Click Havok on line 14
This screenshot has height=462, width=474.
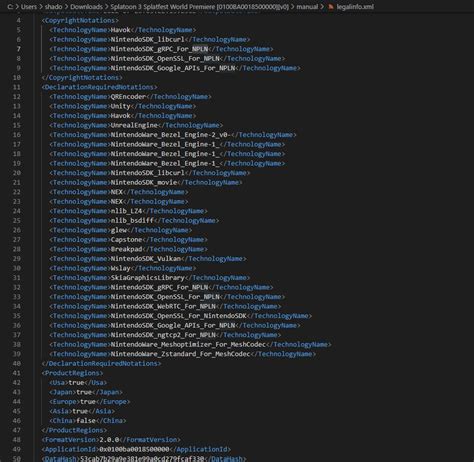[x=120, y=116]
